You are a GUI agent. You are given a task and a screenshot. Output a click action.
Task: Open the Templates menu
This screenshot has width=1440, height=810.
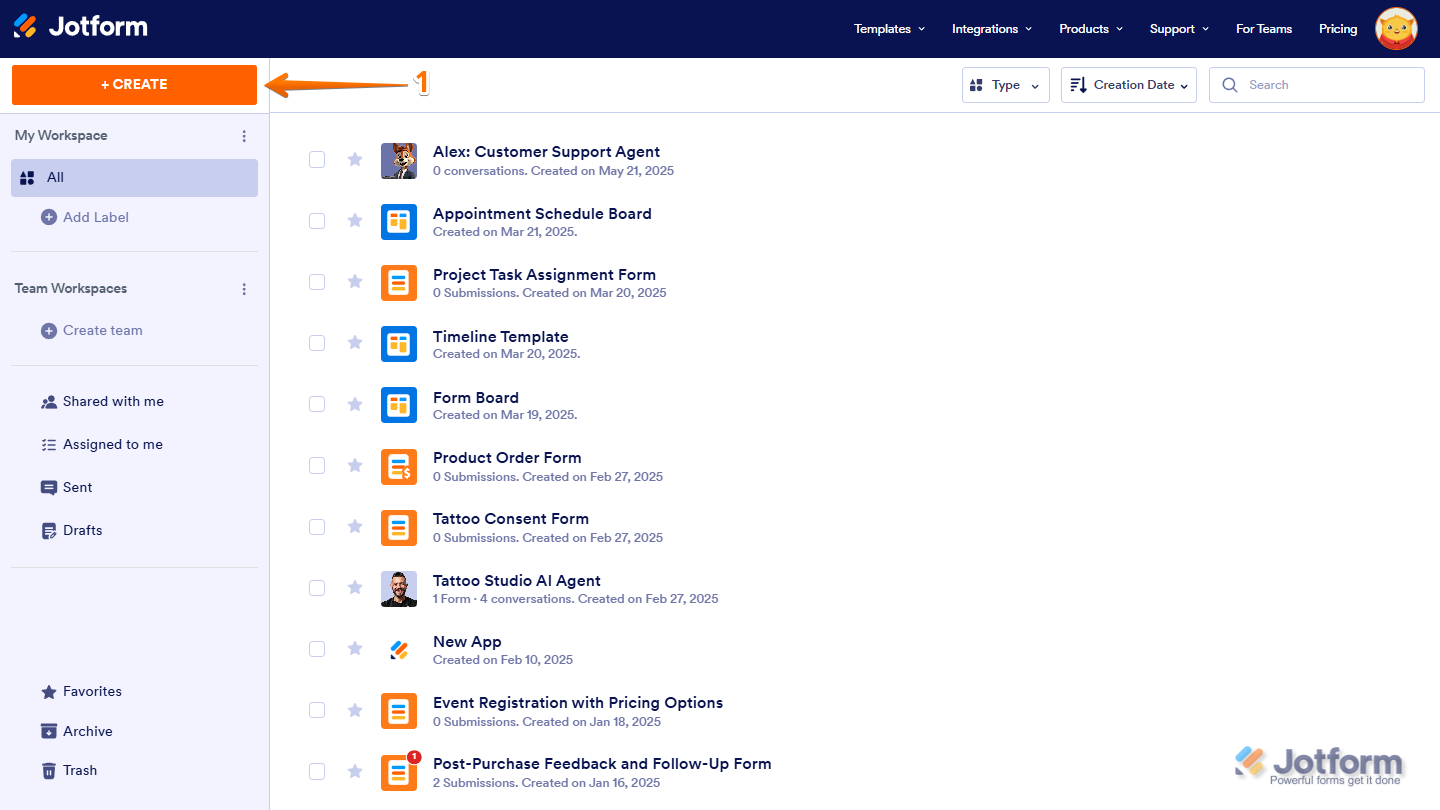pos(888,28)
